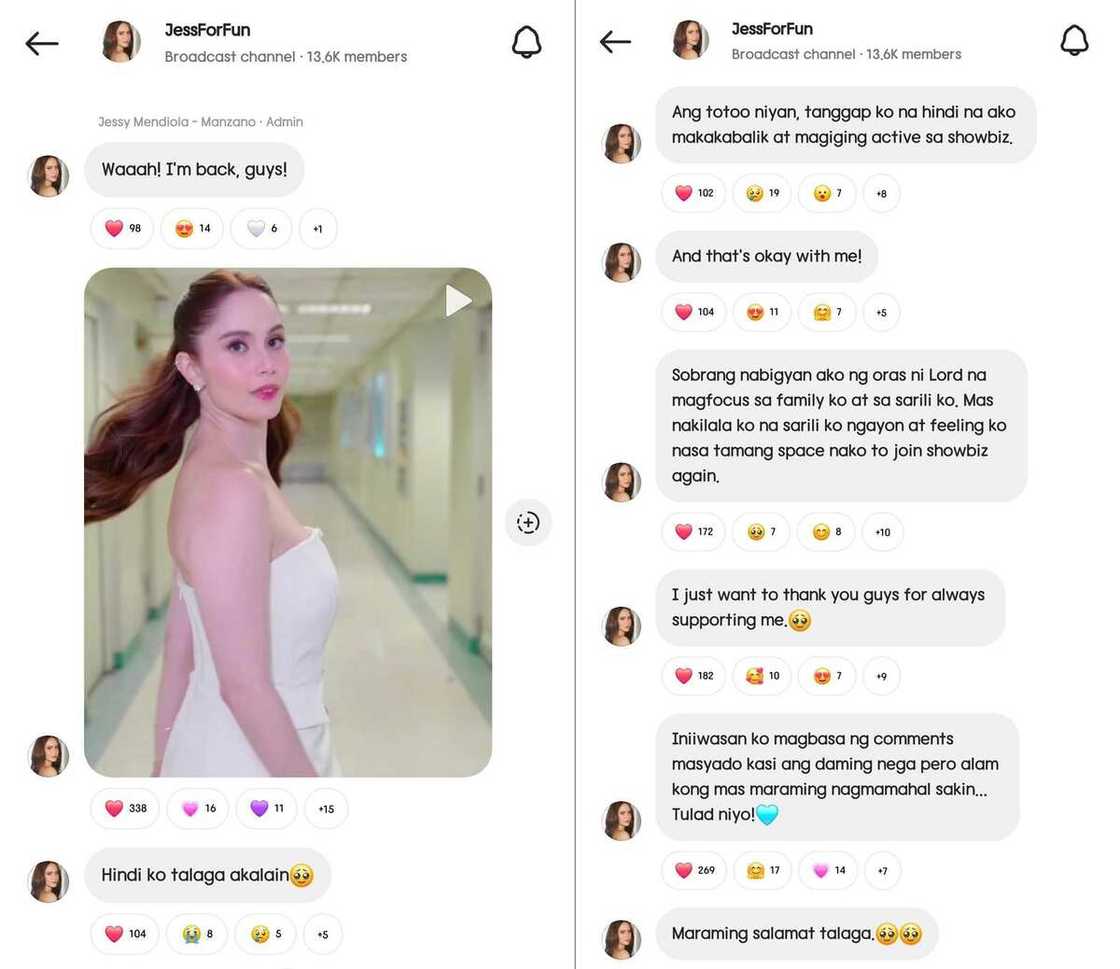The image size is (1120, 969).
Task: Tap the "Waaah! I'm back, guys!" message
Action: (194, 170)
